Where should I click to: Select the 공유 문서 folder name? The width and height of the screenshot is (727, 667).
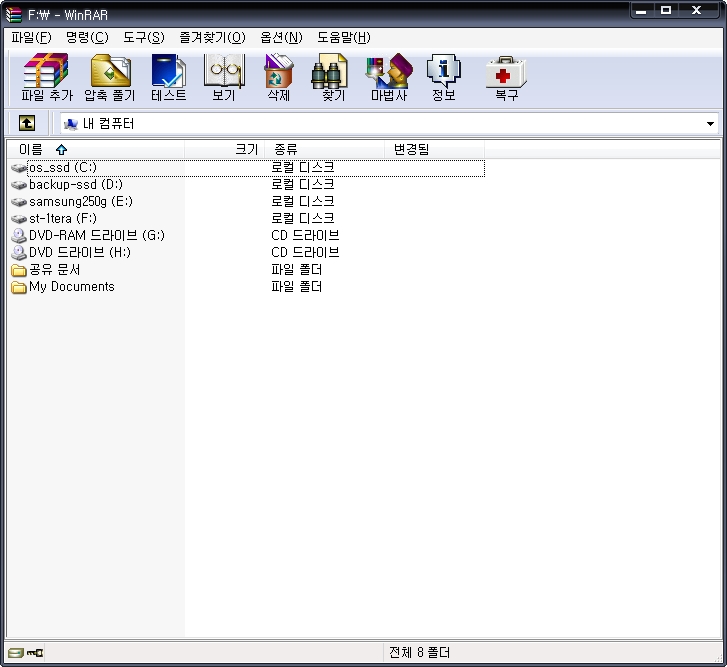pyautogui.click(x=54, y=270)
